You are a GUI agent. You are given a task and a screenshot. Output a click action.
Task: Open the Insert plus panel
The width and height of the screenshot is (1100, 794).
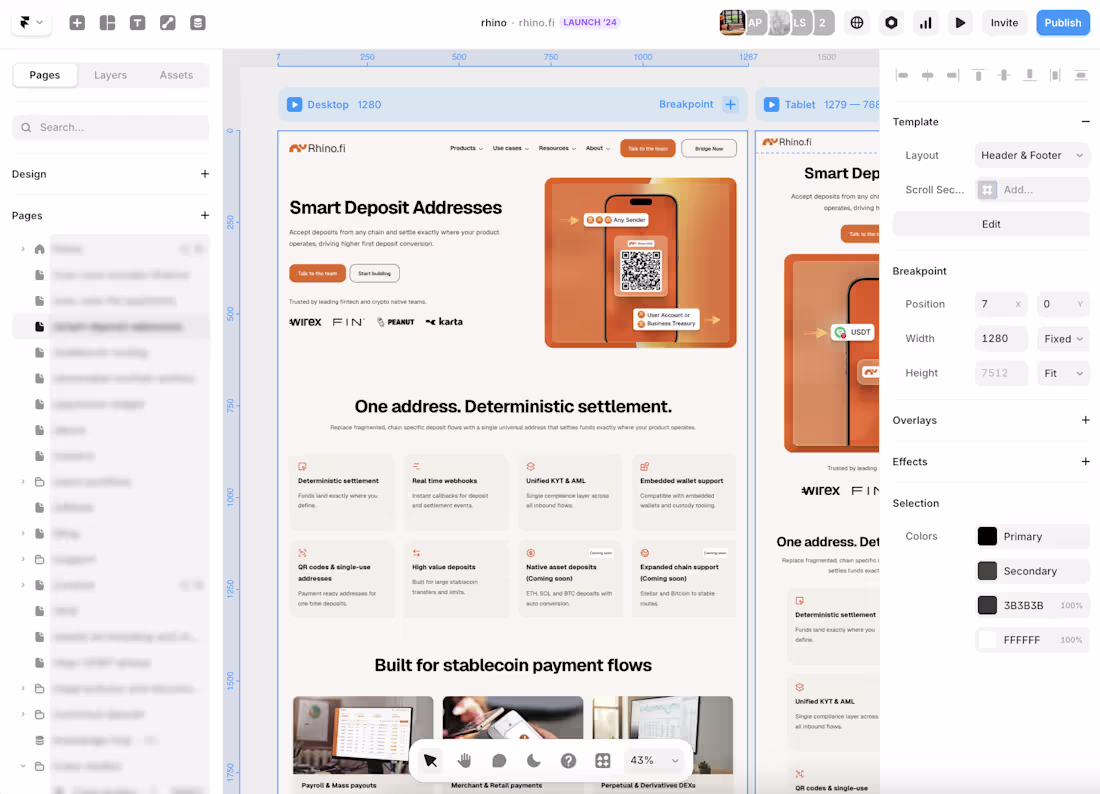77,22
